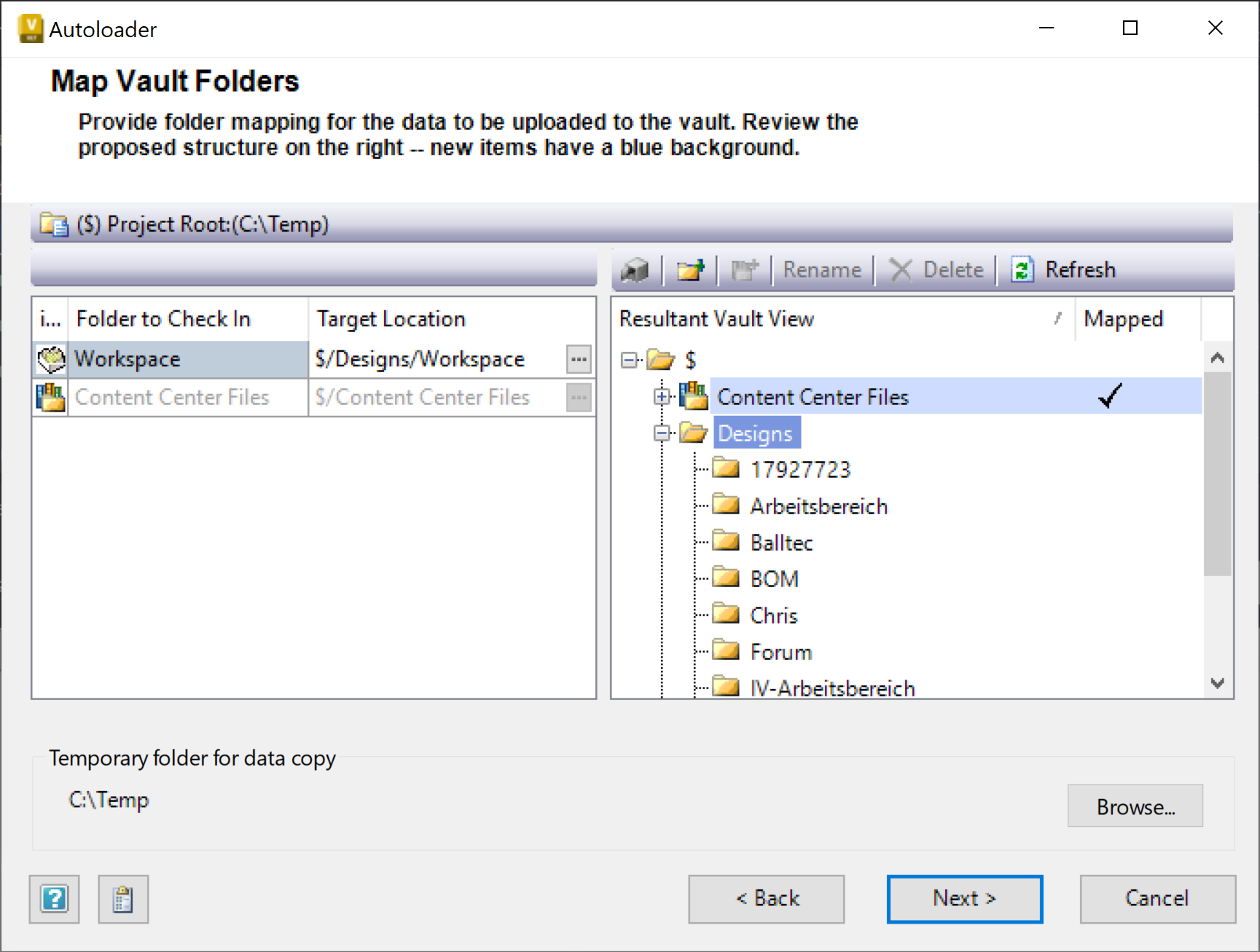1260x952 pixels.
Task: Select the Workspace folder icon in check-in list
Action: 49,358
